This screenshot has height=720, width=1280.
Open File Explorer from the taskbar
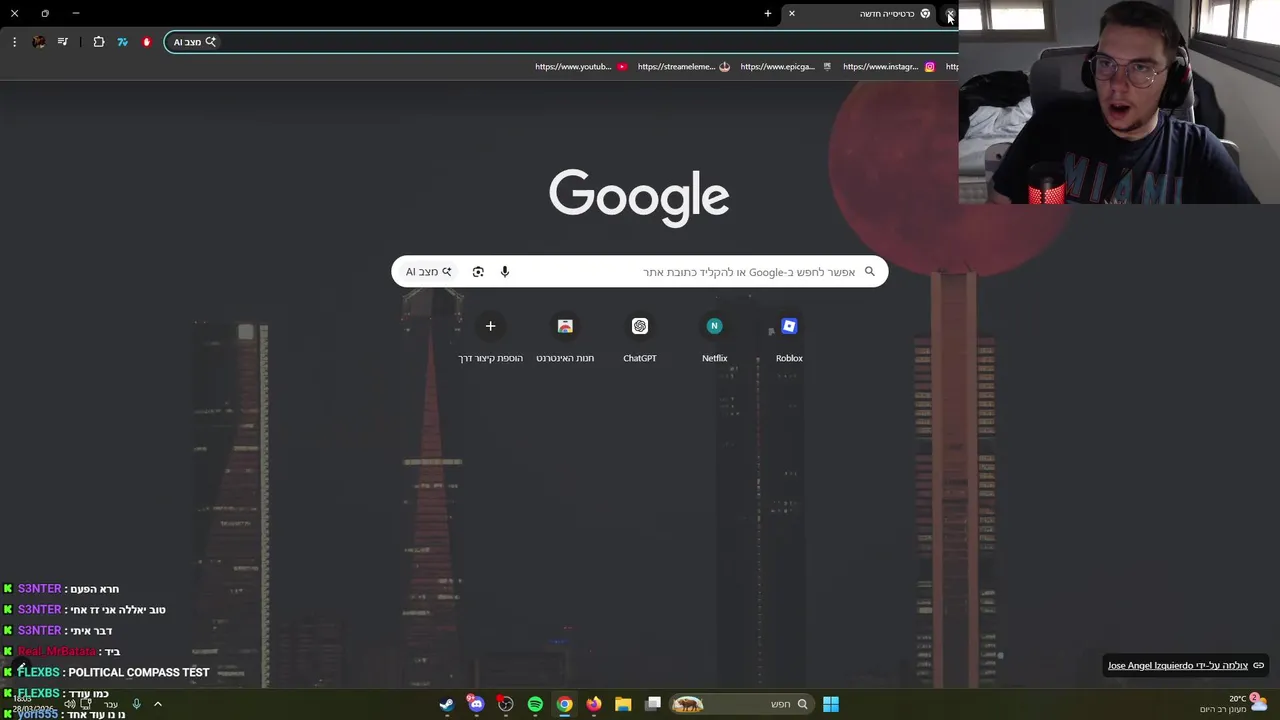tap(623, 704)
